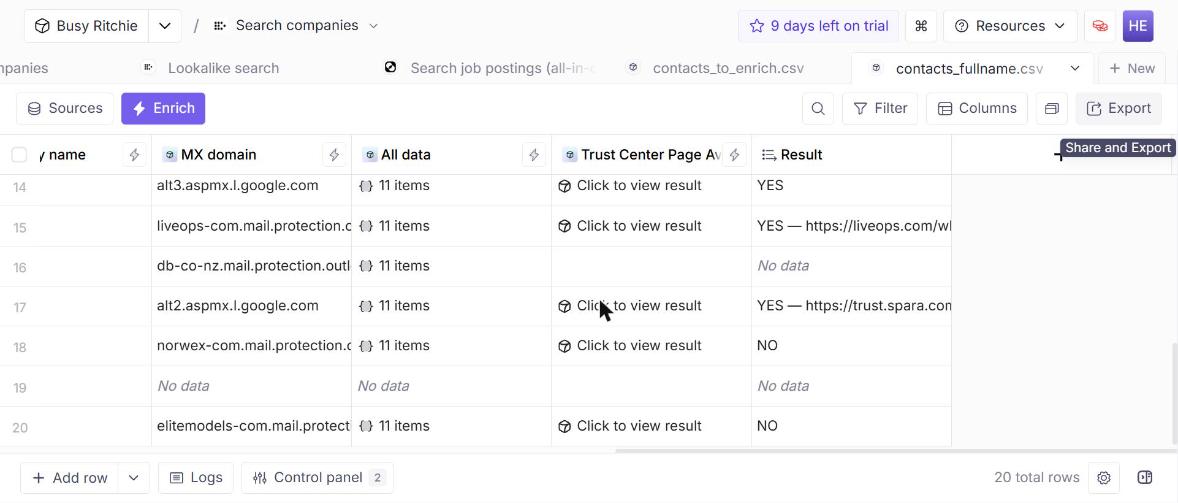Click the lightning icon in MX domain header
Viewport: 1178px width, 503px height.
(x=334, y=155)
